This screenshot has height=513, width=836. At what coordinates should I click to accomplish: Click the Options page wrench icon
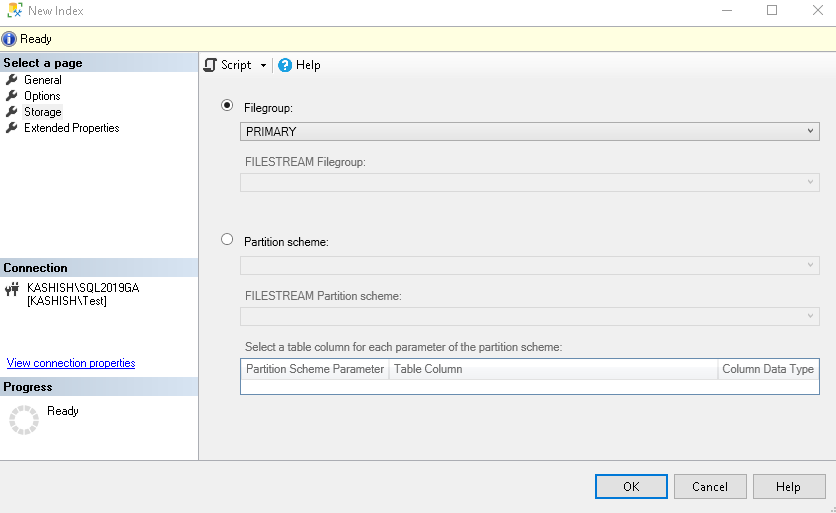(12, 96)
